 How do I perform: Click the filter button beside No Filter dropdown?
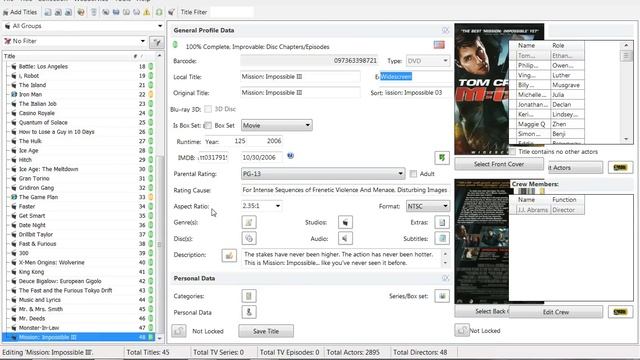pos(156,42)
